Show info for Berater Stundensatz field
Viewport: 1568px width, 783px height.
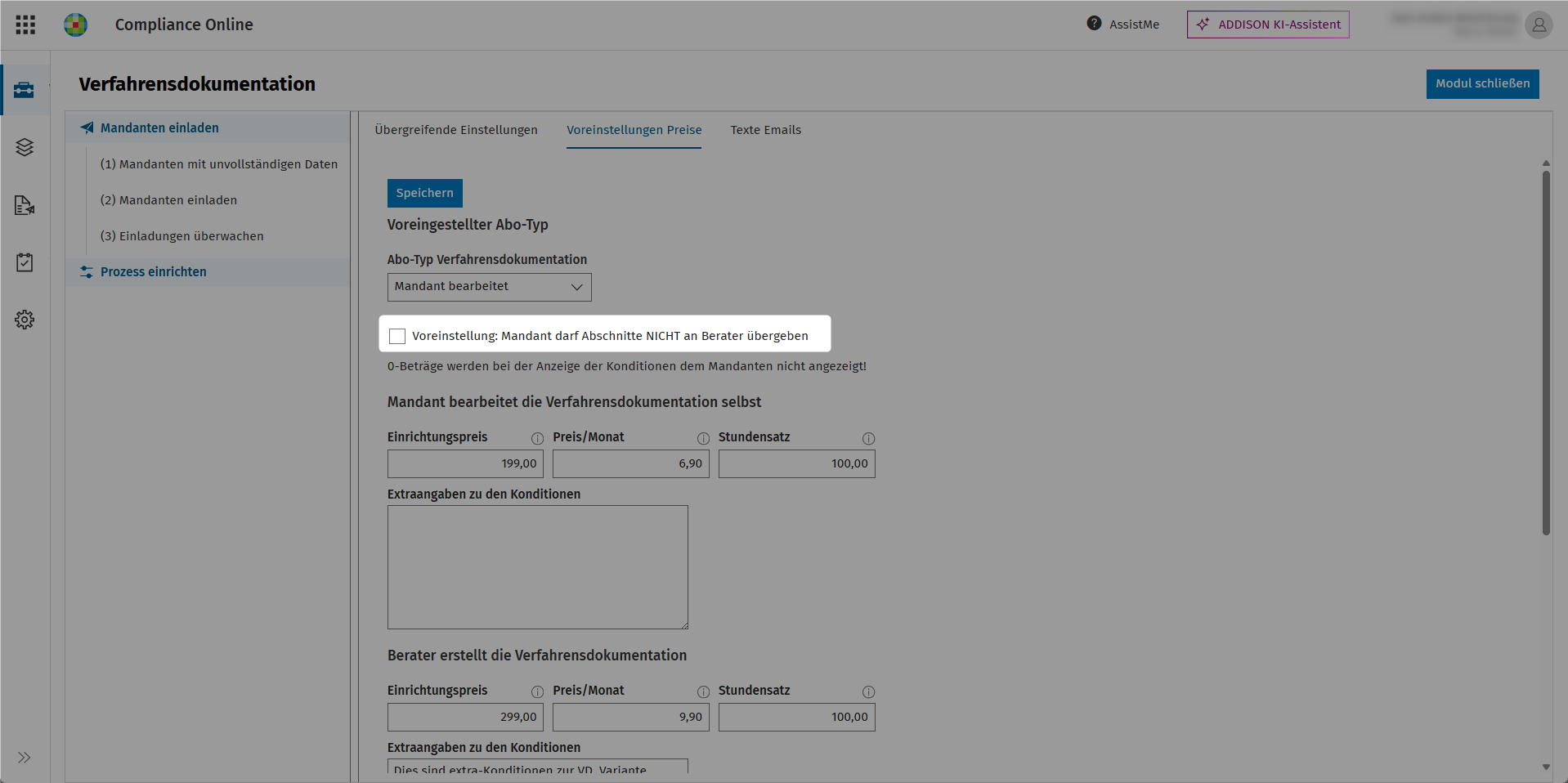pyautogui.click(x=868, y=692)
